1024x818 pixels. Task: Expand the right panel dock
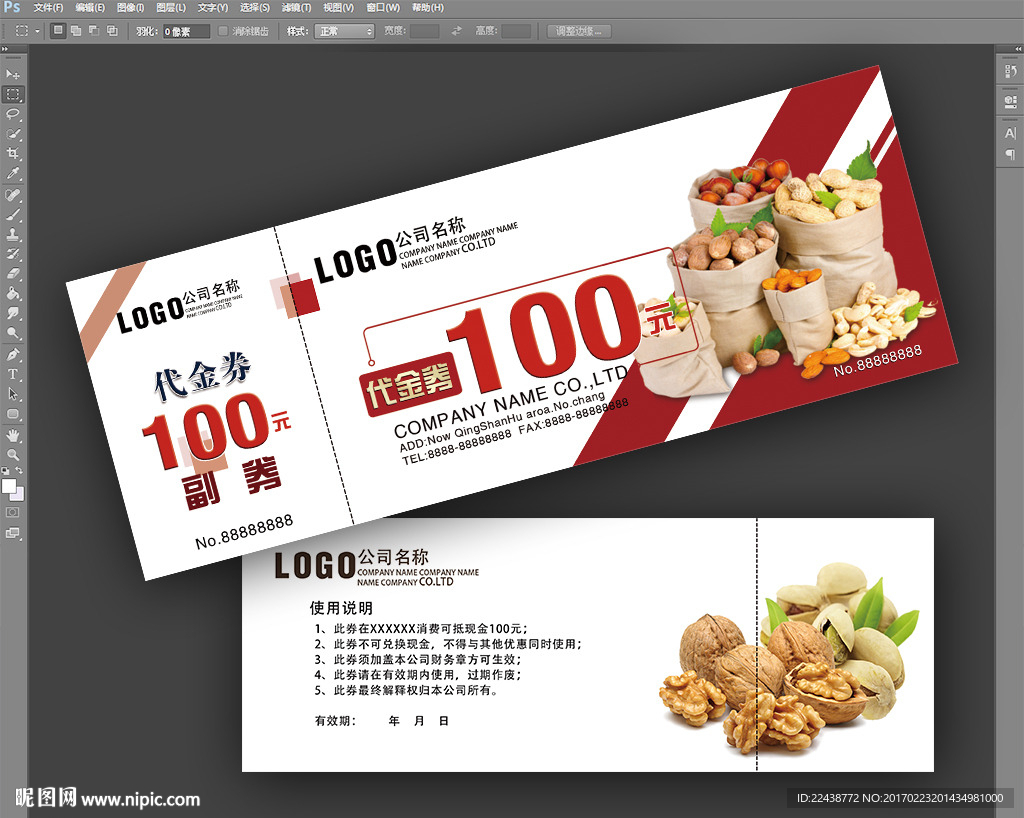click(1017, 49)
